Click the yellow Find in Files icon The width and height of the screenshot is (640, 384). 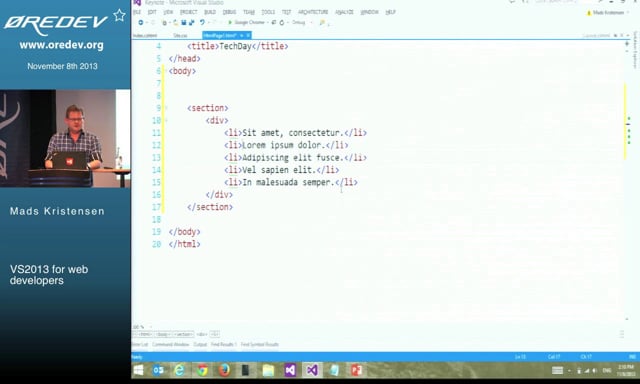point(322,22)
